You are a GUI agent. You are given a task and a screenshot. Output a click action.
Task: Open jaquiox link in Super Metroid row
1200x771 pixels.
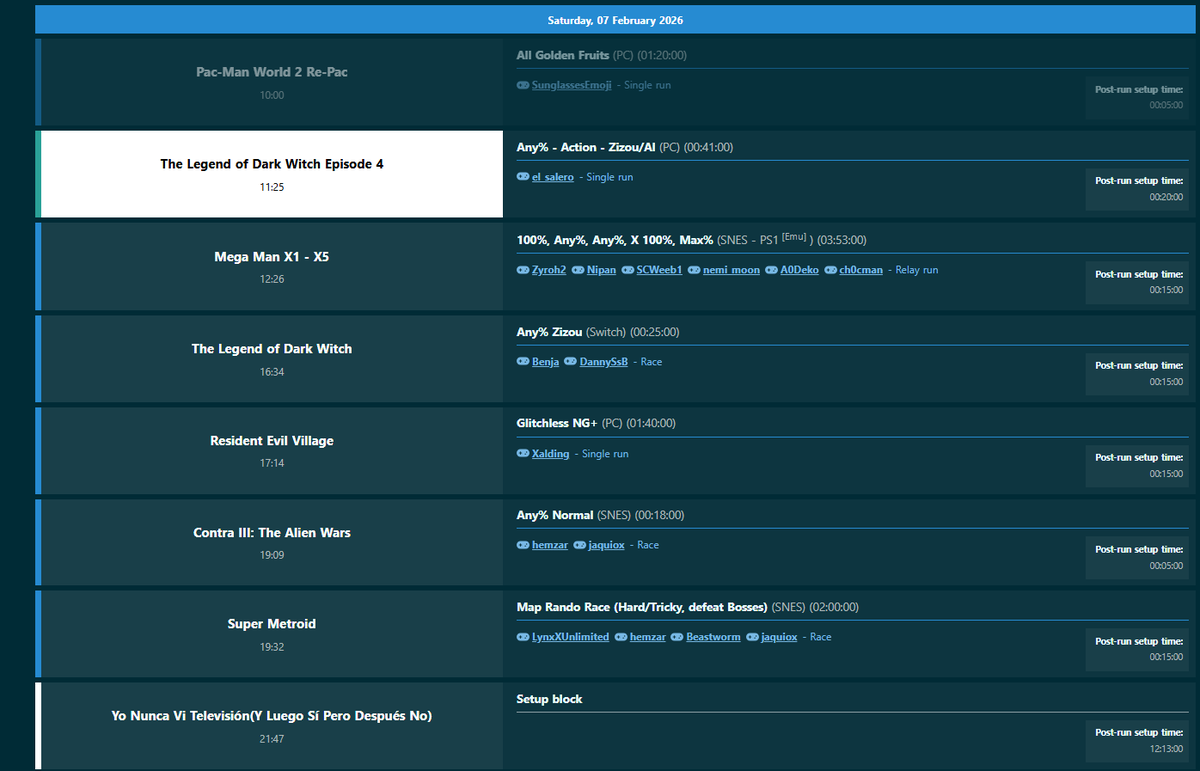[x=779, y=637]
